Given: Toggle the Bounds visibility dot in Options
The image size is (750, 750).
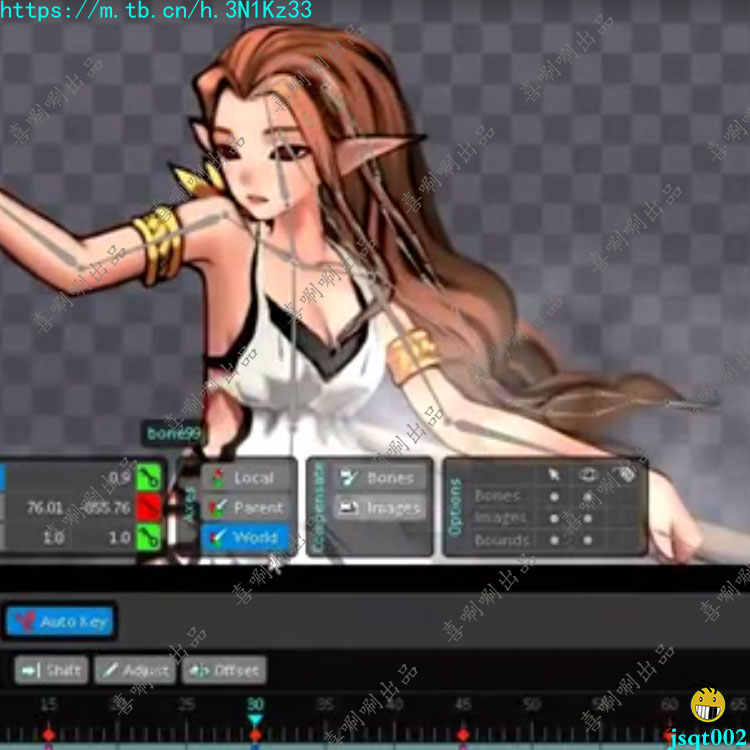Looking at the screenshot, I should (x=587, y=540).
